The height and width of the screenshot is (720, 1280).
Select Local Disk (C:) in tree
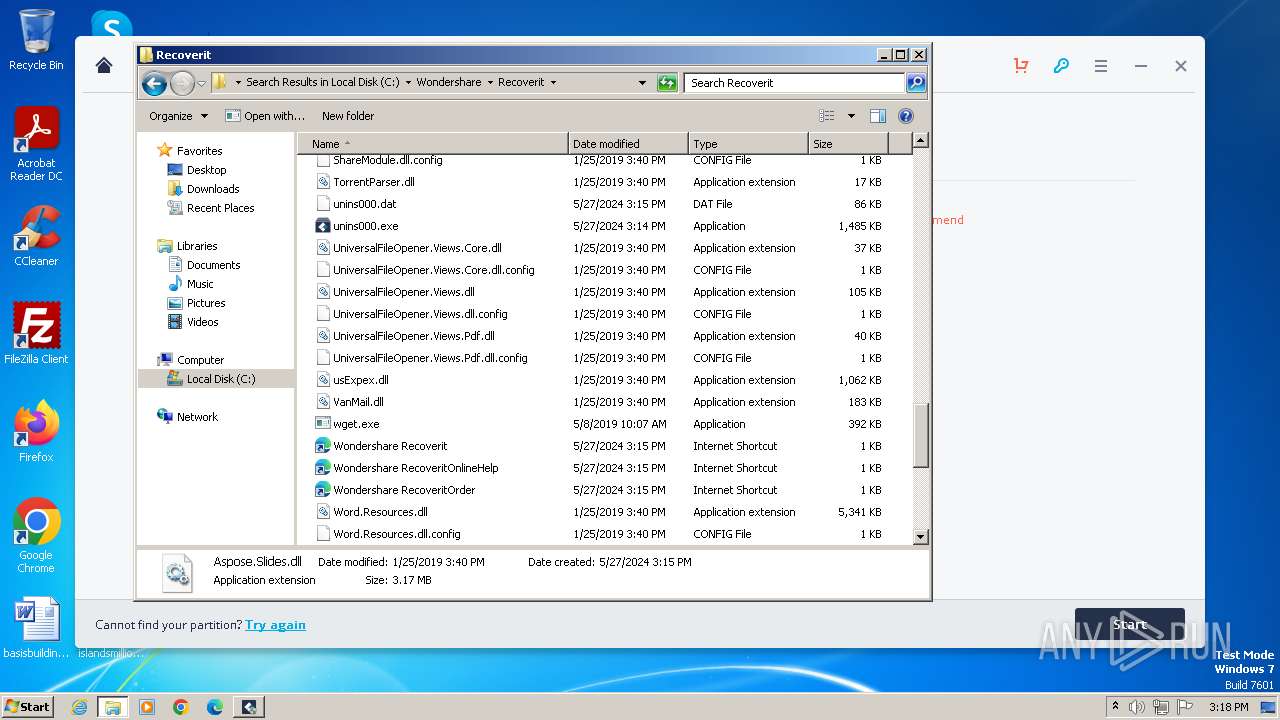[x=221, y=379]
